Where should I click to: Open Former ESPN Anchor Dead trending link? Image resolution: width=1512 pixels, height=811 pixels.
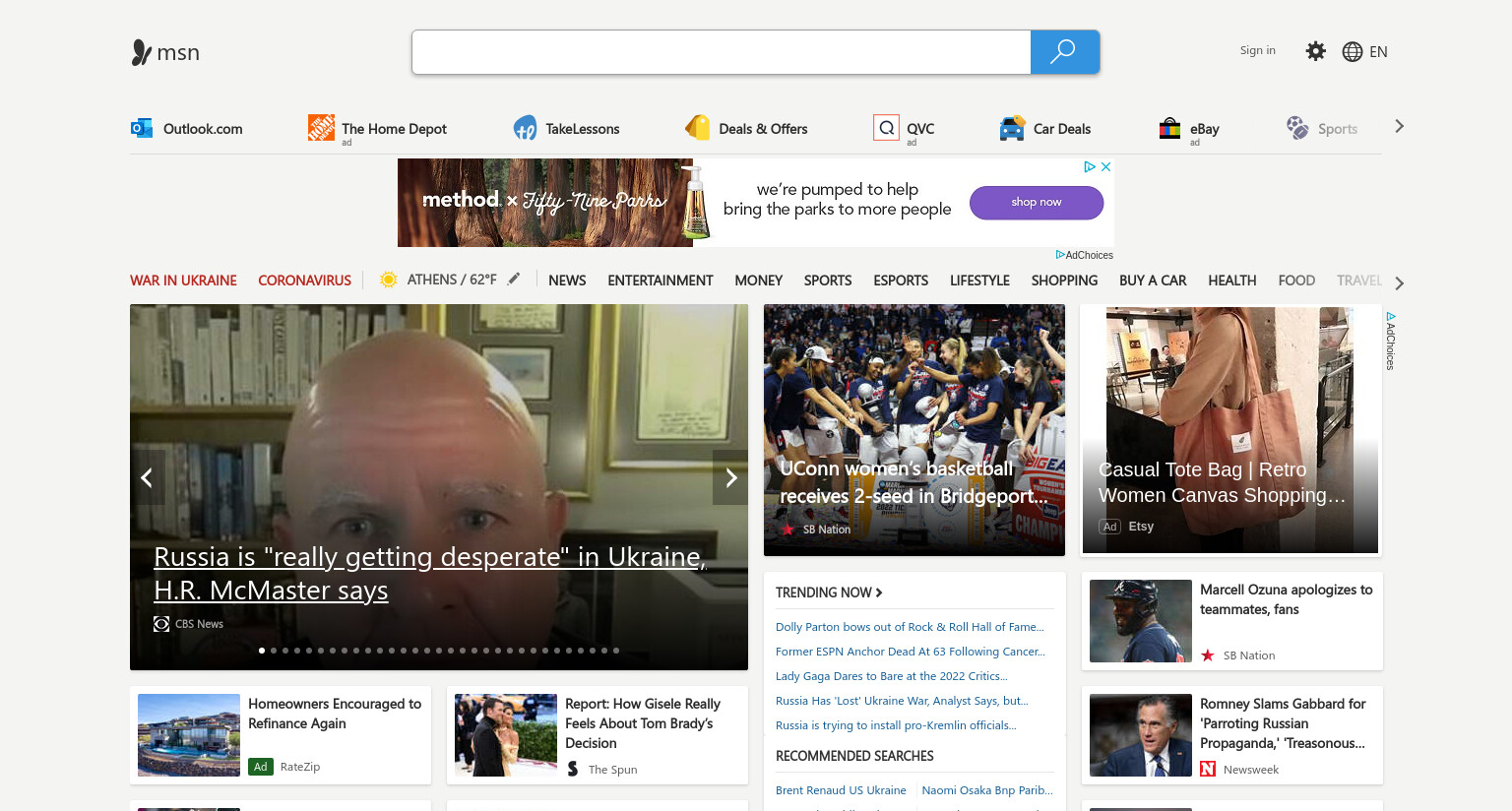(911, 652)
